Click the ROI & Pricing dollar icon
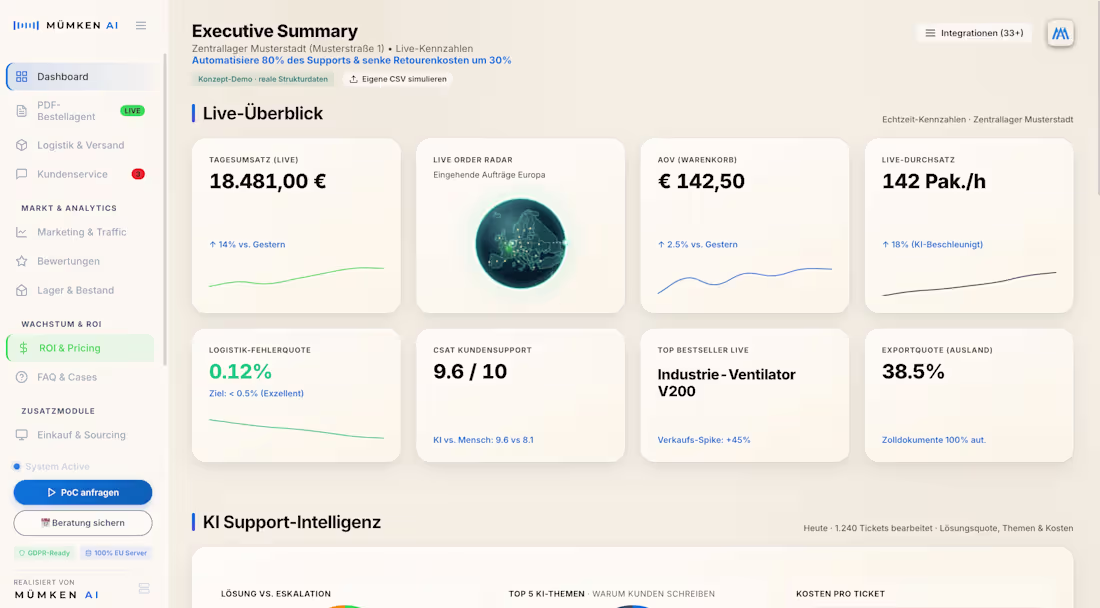The width and height of the screenshot is (1100, 608). coord(23,348)
